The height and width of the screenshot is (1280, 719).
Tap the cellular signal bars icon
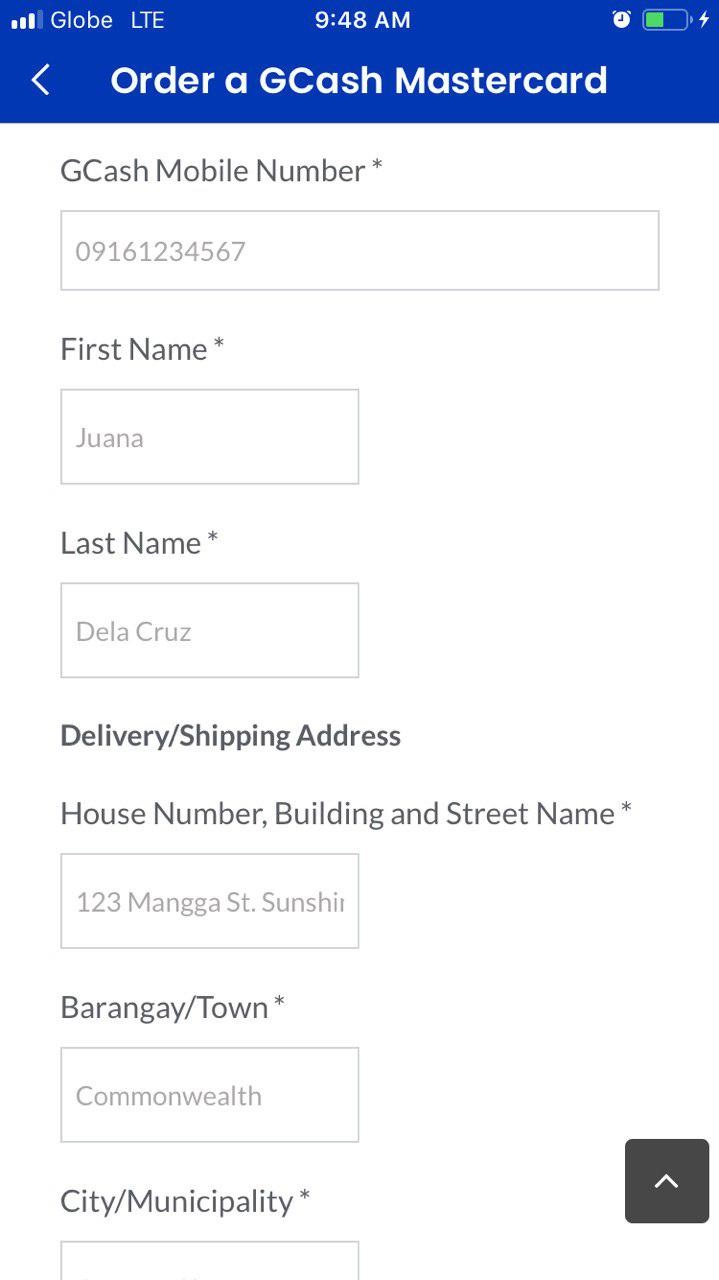pyautogui.click(x=27, y=20)
